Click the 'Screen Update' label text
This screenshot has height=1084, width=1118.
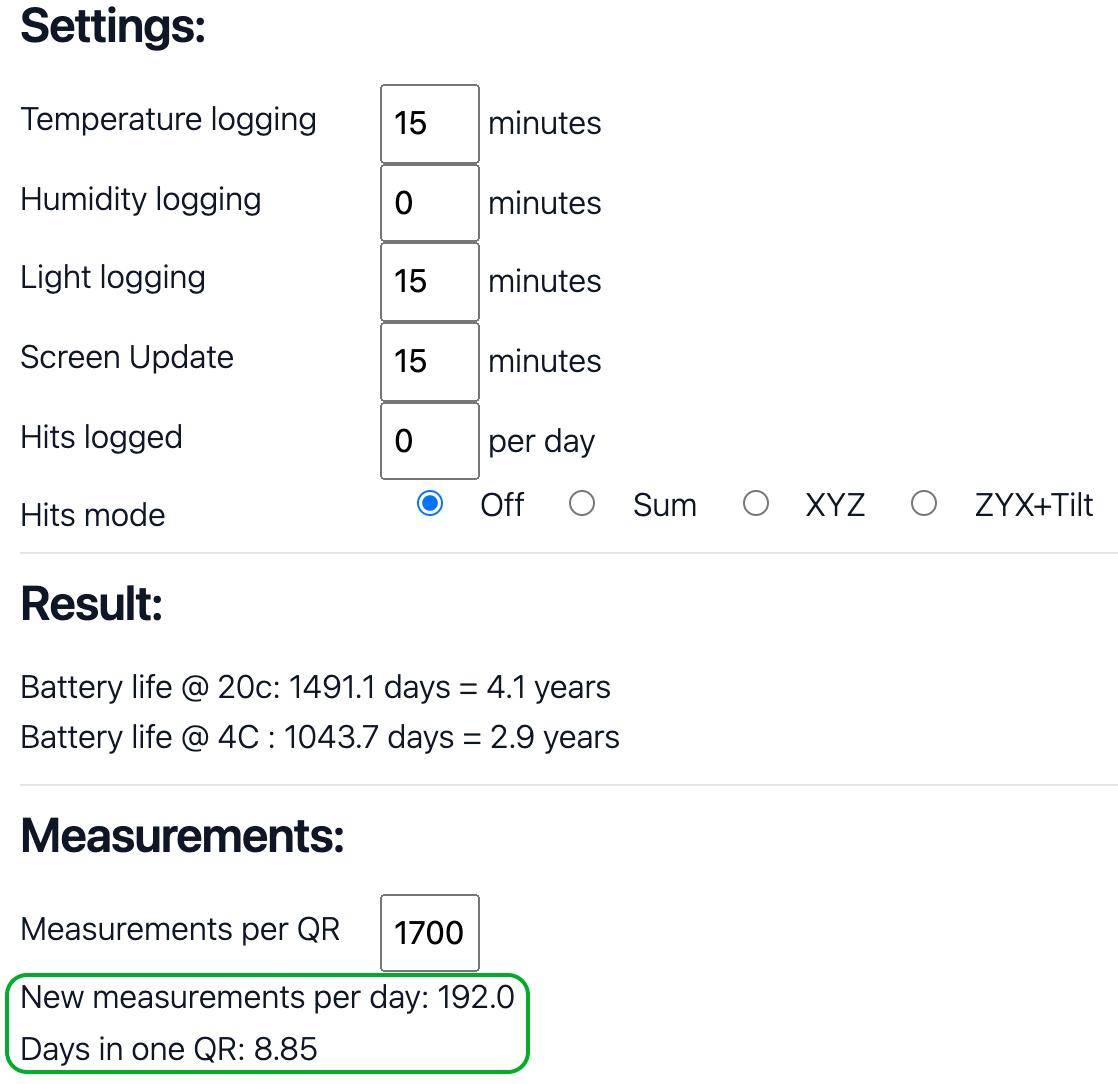pos(127,358)
